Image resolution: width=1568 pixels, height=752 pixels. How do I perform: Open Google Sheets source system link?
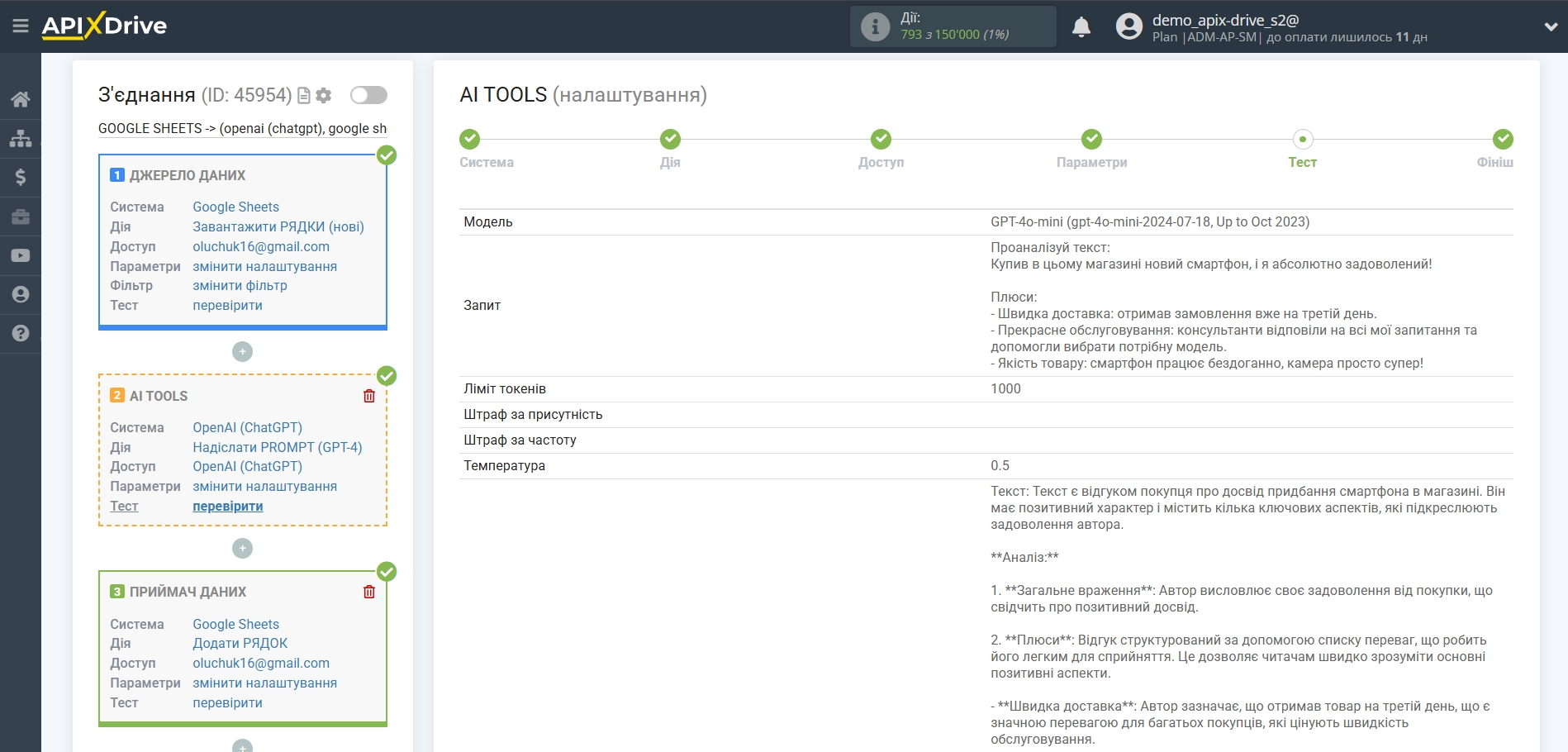click(235, 207)
